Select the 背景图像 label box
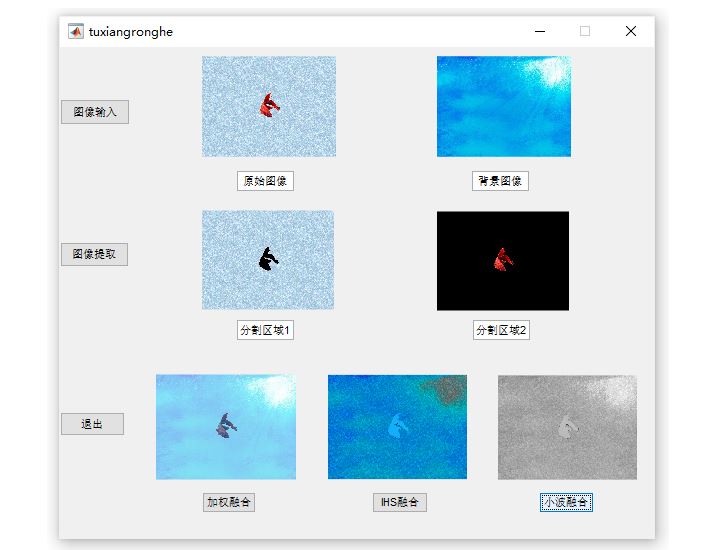Viewport: 714px width, 550px height. tap(500, 181)
